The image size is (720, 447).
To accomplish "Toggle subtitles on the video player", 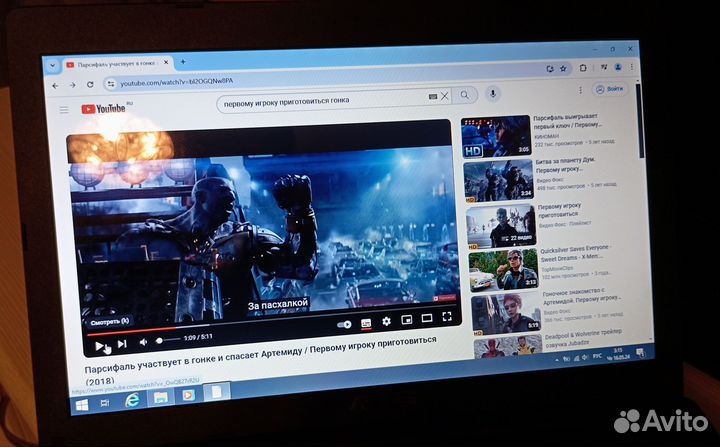I will [366, 323].
